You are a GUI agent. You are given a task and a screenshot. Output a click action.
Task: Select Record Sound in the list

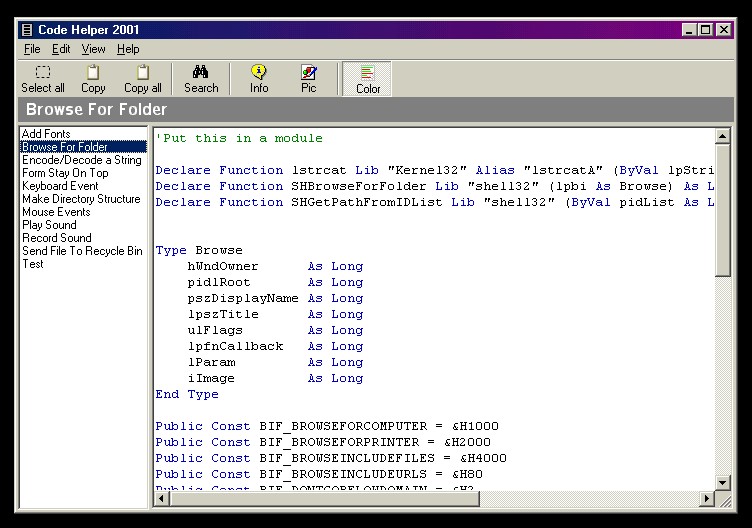pyautogui.click(x=83, y=237)
